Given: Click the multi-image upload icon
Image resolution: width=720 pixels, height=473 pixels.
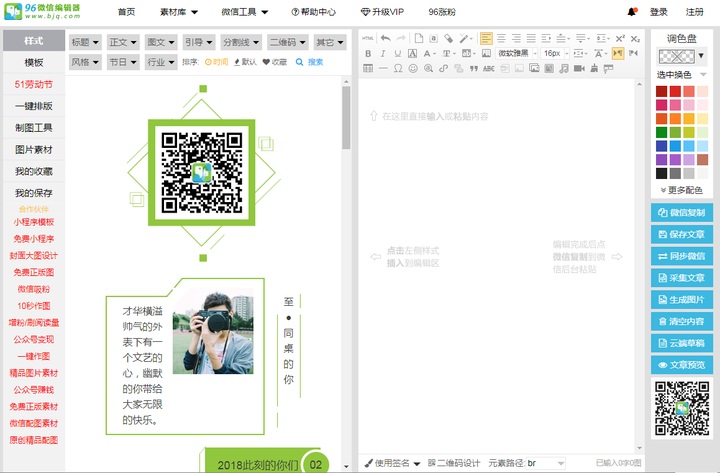Looking at the screenshot, I should (x=534, y=68).
